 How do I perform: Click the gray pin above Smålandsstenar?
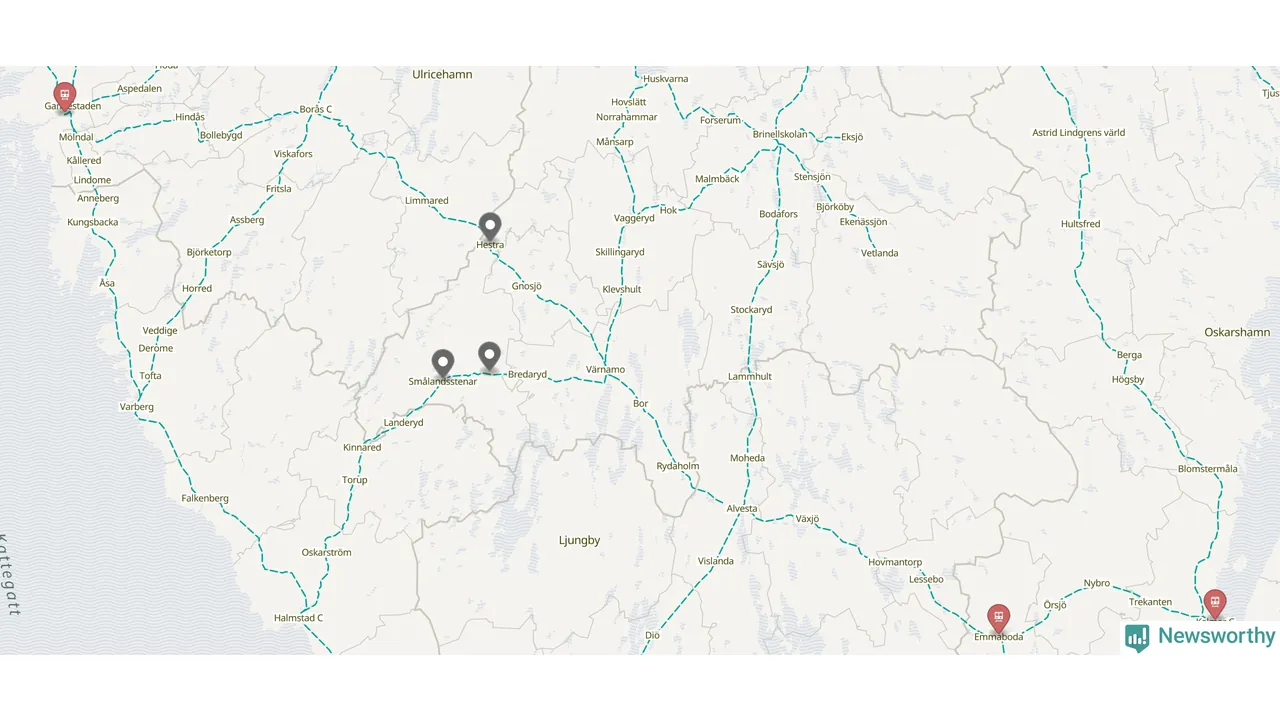pyautogui.click(x=443, y=364)
